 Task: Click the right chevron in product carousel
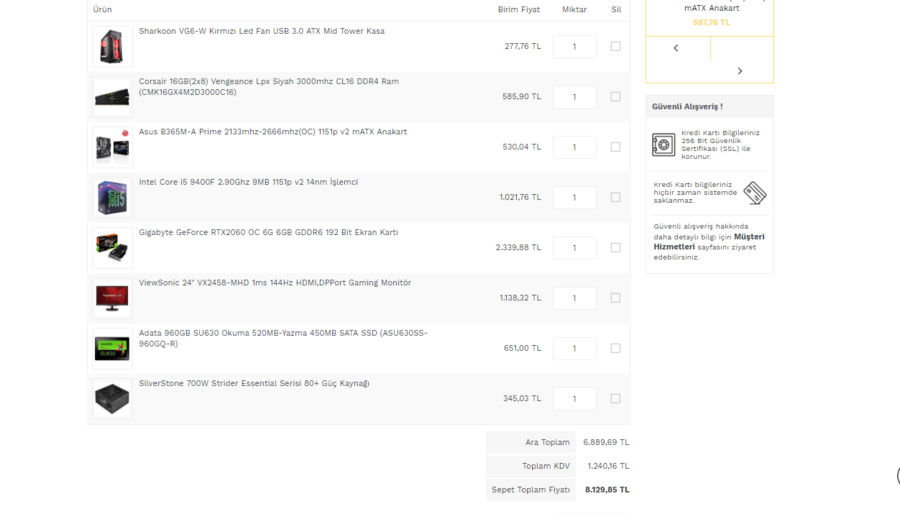[x=740, y=71]
